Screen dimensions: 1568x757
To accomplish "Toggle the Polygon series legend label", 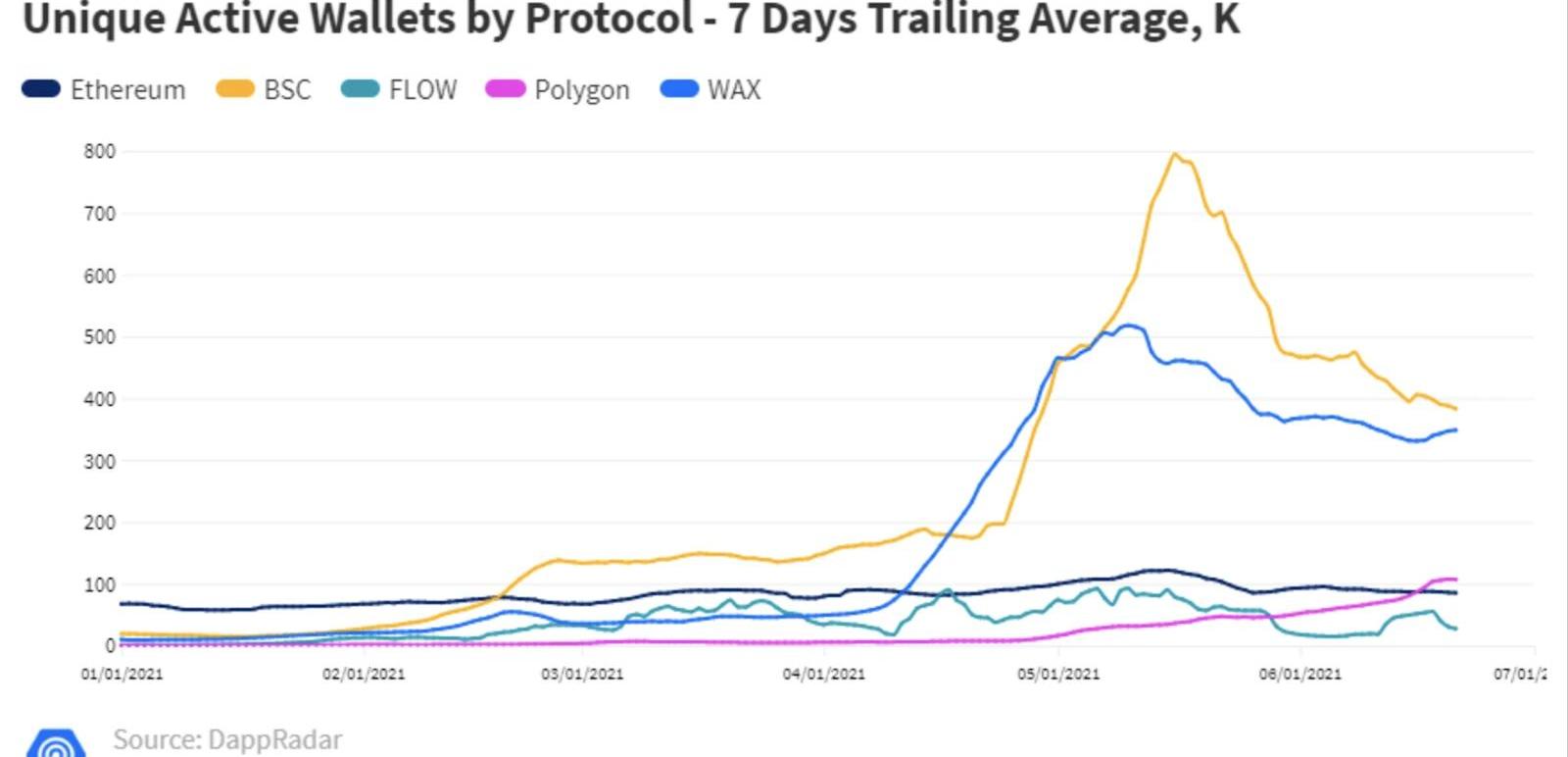I will click(581, 90).
